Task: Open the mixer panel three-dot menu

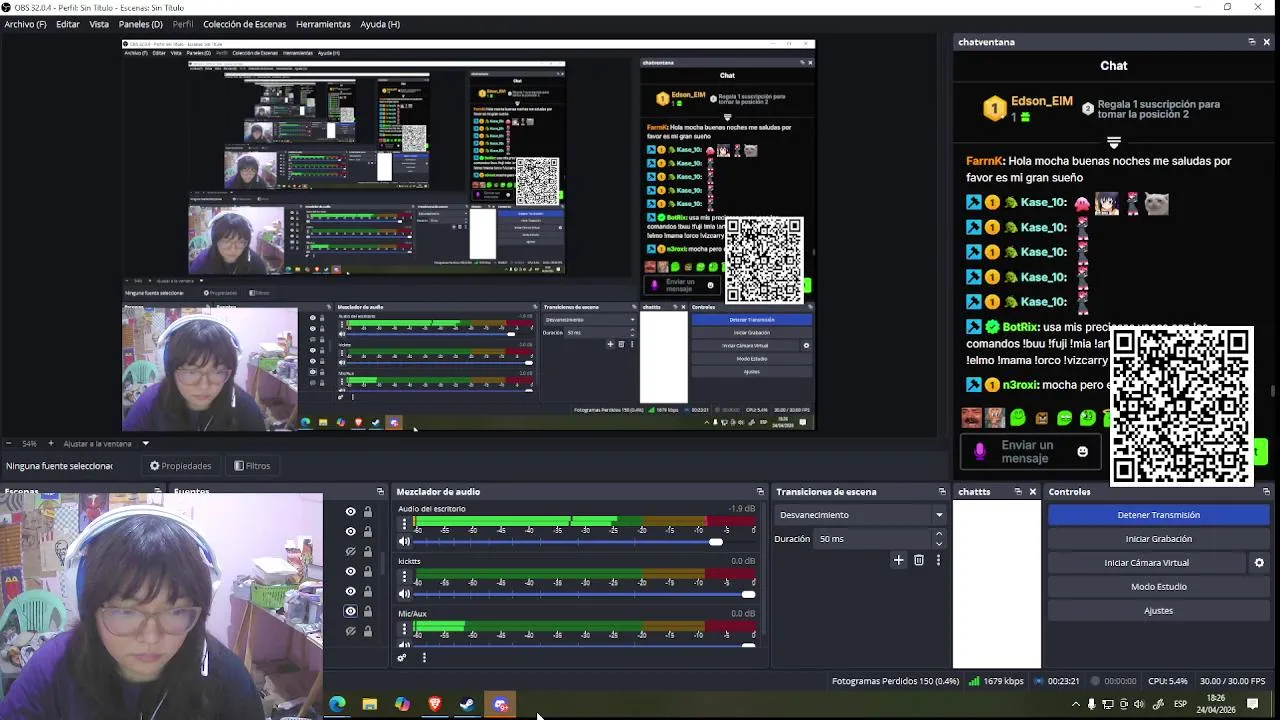Action: (424, 657)
